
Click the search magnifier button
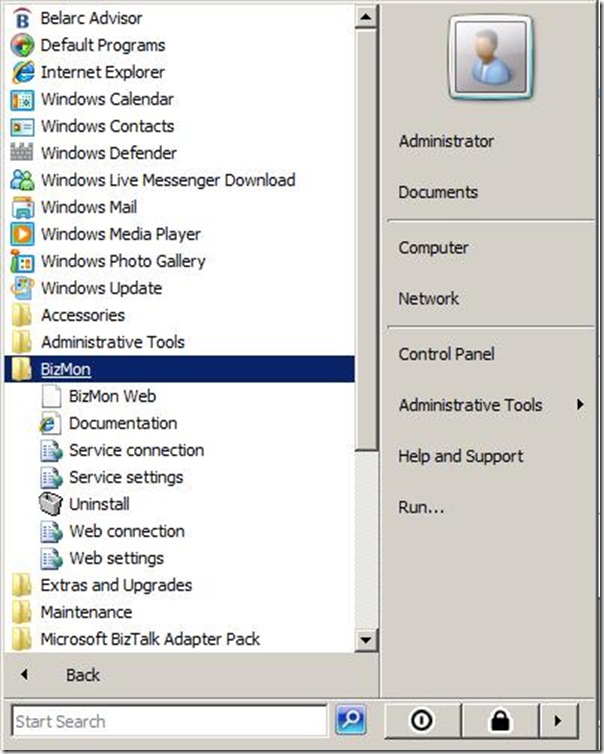click(351, 720)
